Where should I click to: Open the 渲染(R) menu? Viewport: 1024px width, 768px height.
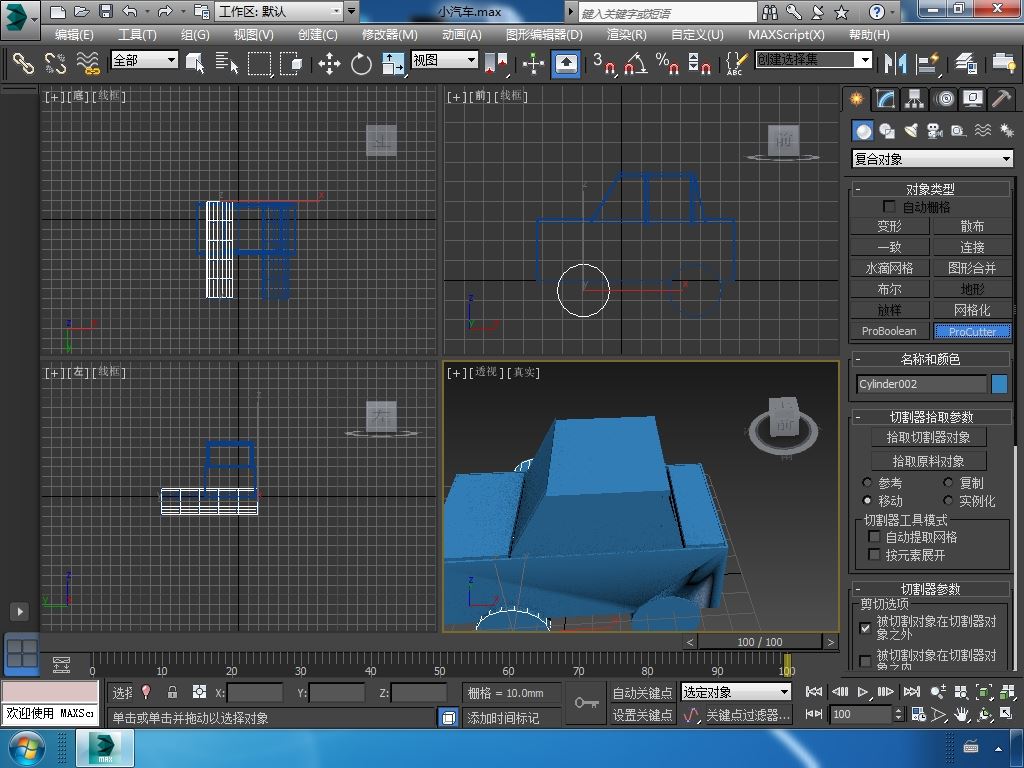pos(626,35)
